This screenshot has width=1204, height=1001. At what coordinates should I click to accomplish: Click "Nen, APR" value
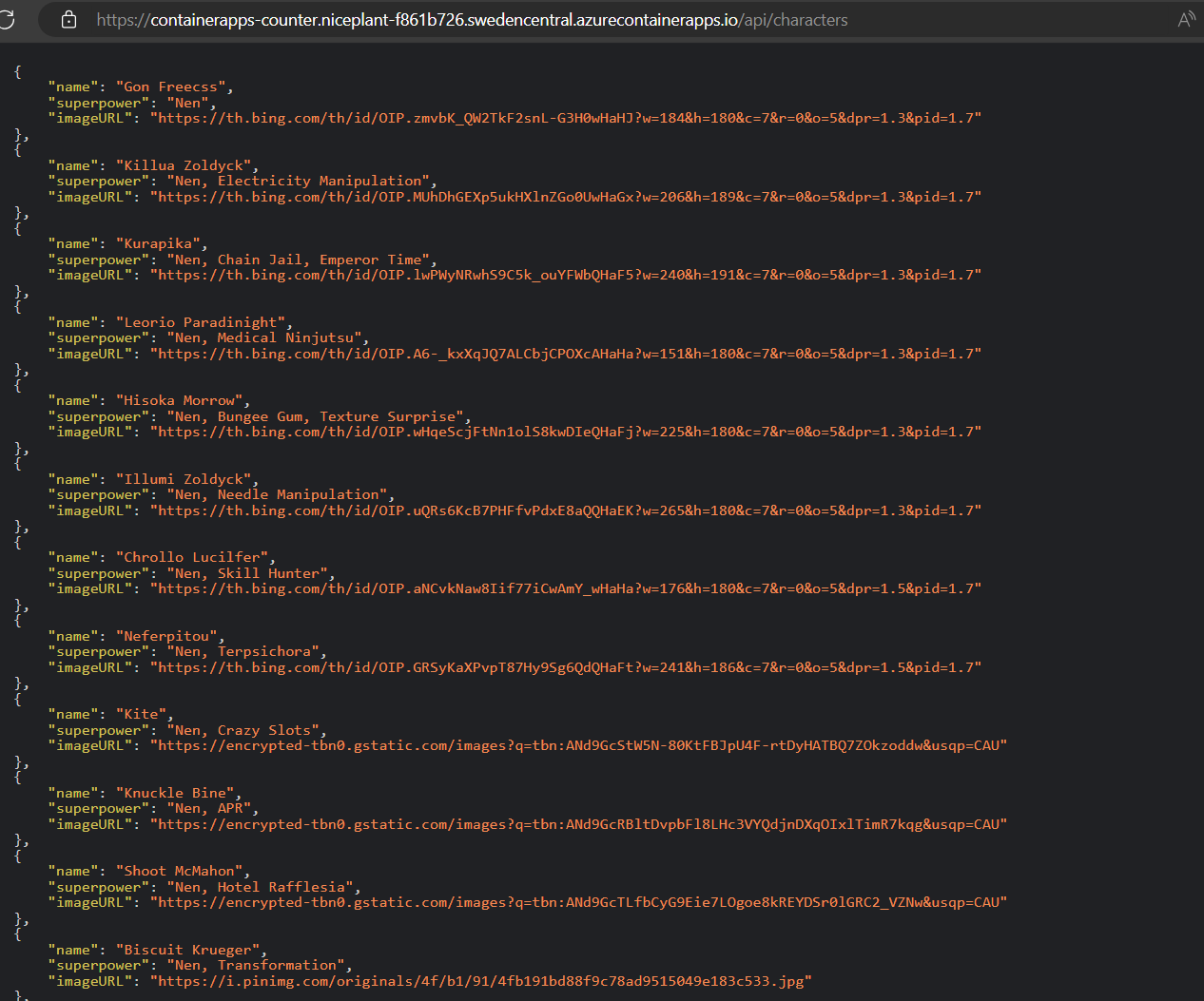[x=209, y=808]
